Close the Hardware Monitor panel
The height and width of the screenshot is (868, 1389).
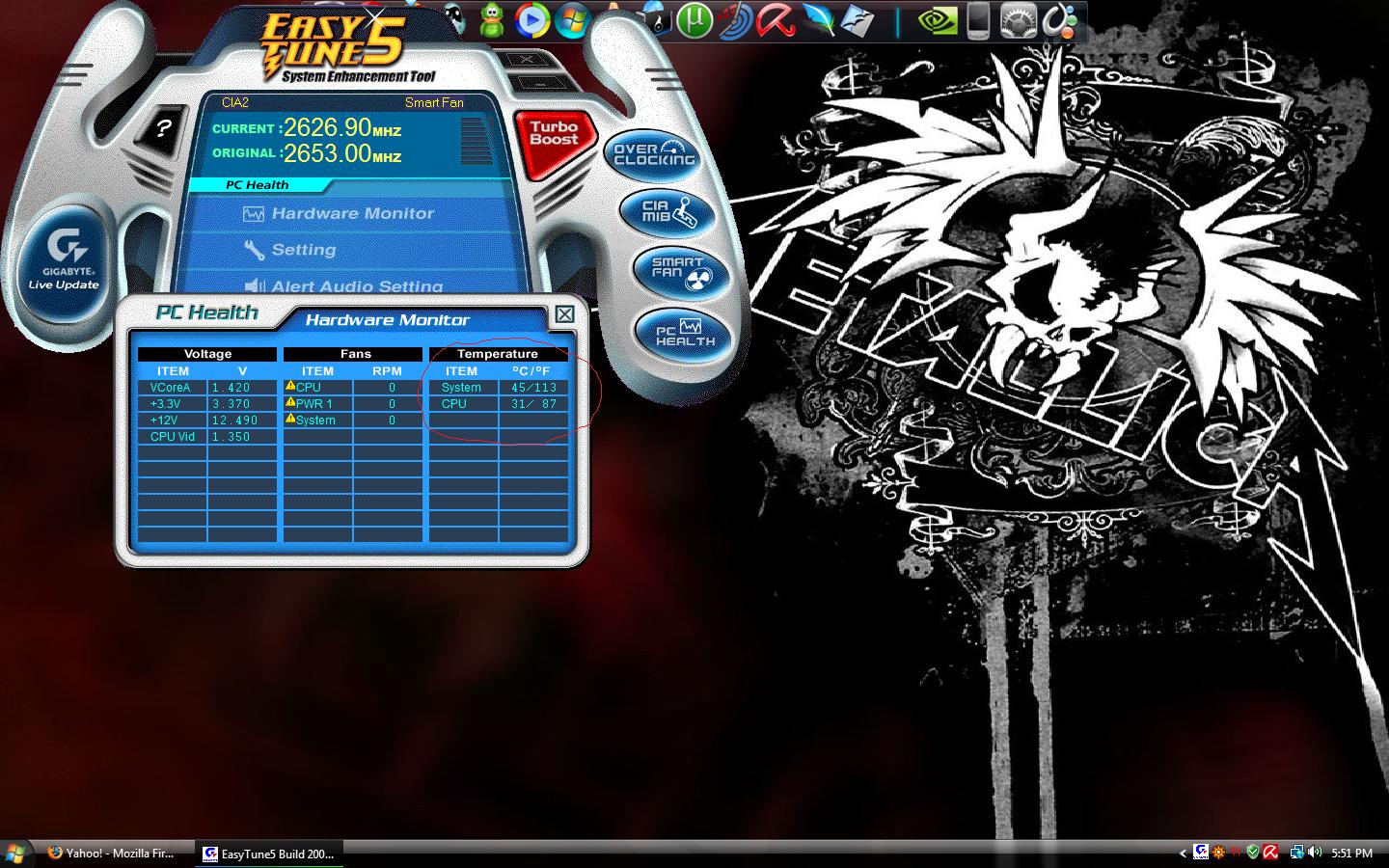[564, 314]
